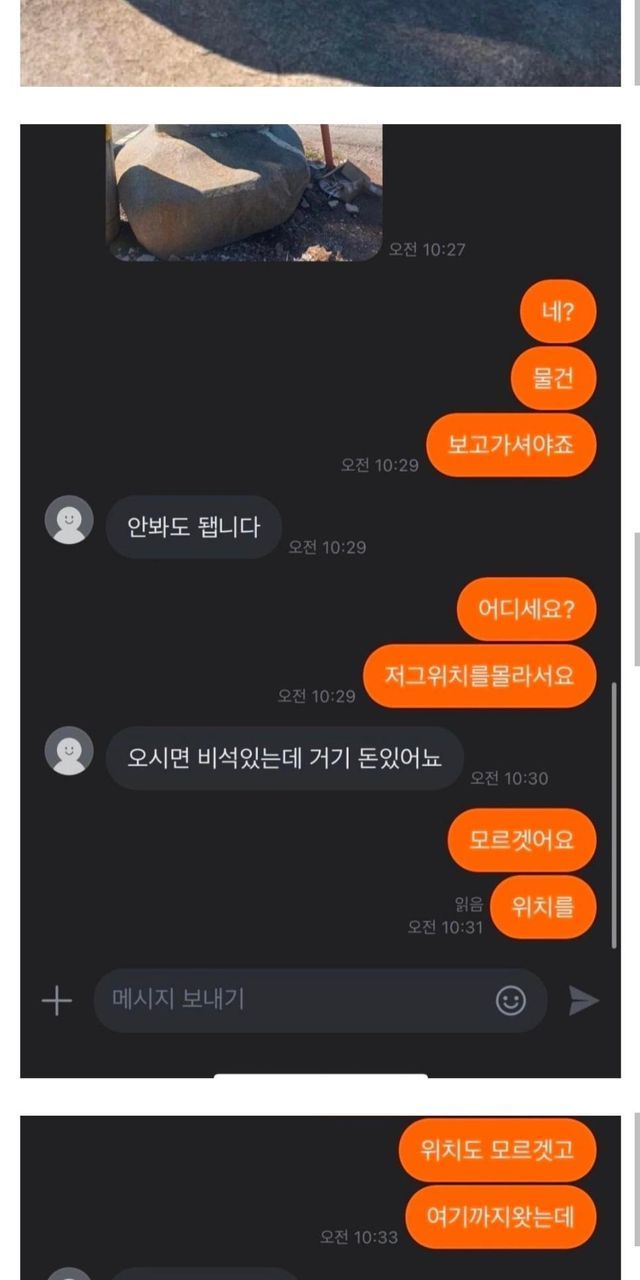Open the emoji smiley picker
This screenshot has height=1280, width=640.
coord(511,1001)
